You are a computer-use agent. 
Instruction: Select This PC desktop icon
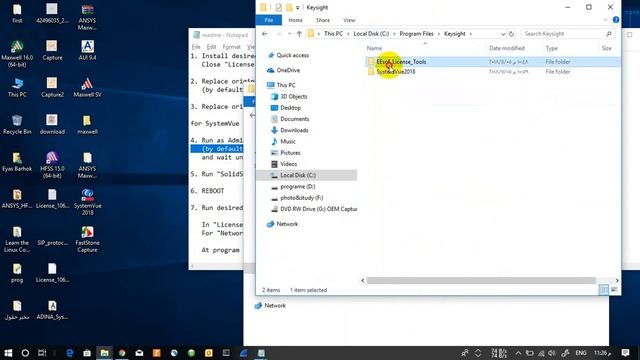click(x=17, y=87)
